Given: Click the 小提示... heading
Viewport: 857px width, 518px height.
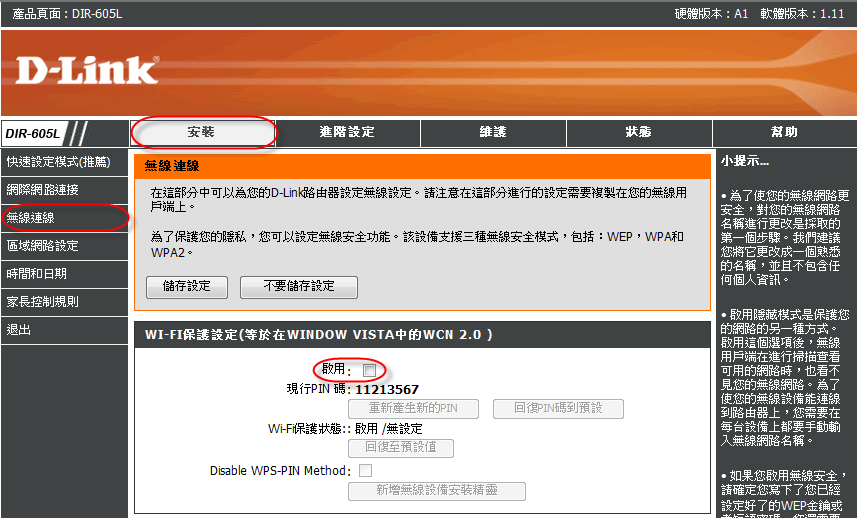Looking at the screenshot, I should [x=745, y=161].
